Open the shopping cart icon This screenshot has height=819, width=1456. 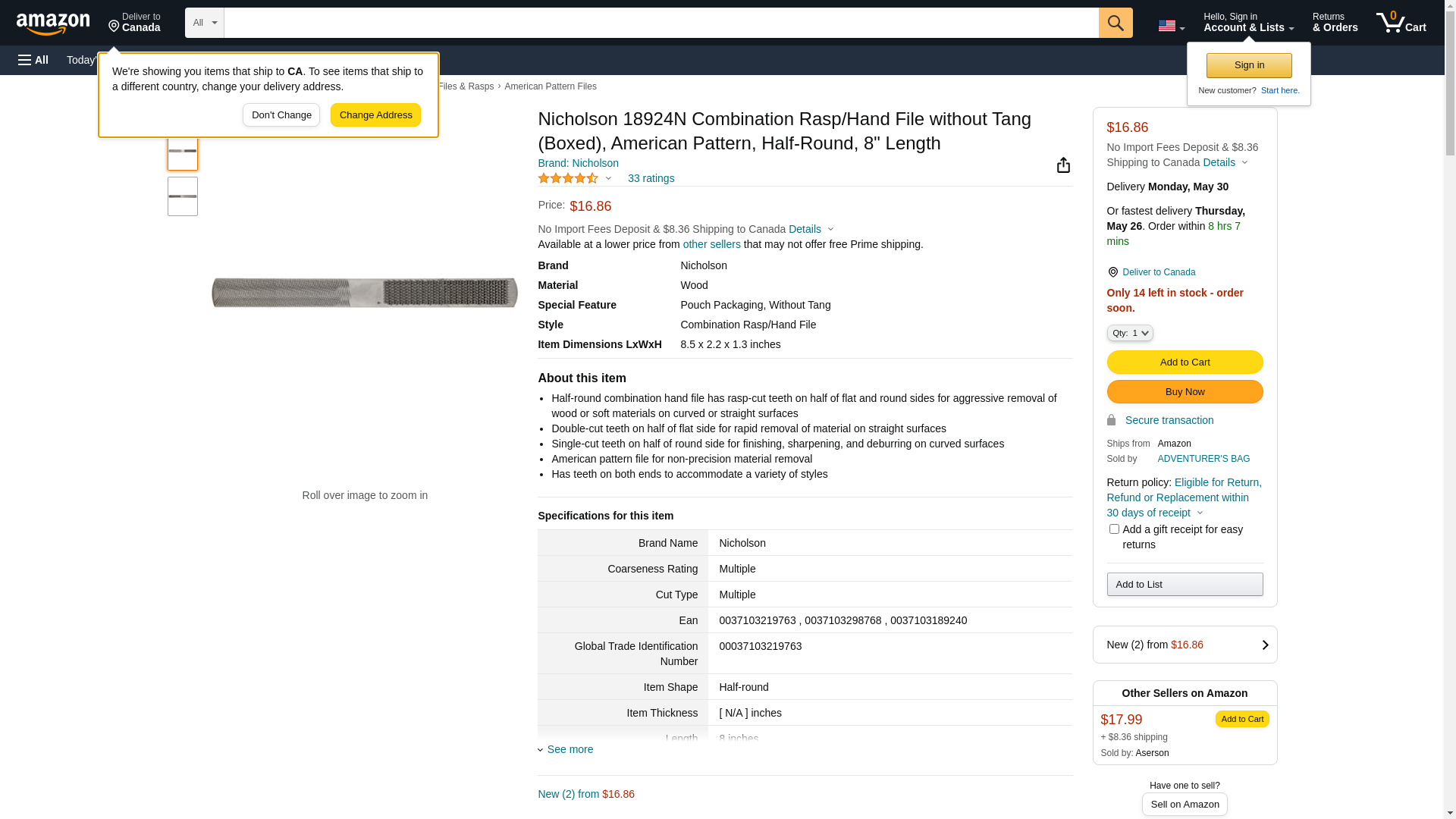1401,23
